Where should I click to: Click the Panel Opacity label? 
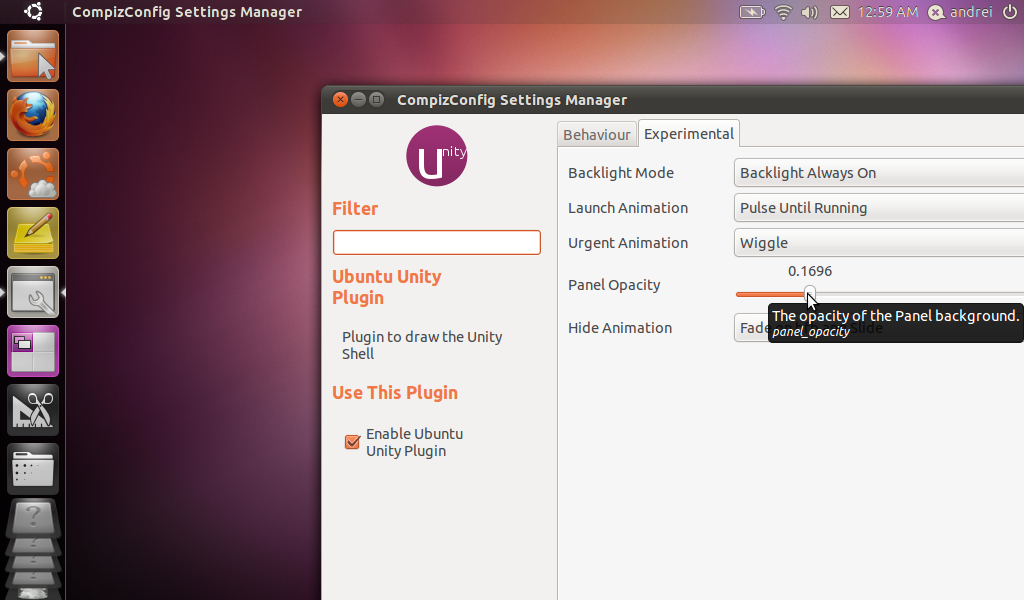point(614,285)
